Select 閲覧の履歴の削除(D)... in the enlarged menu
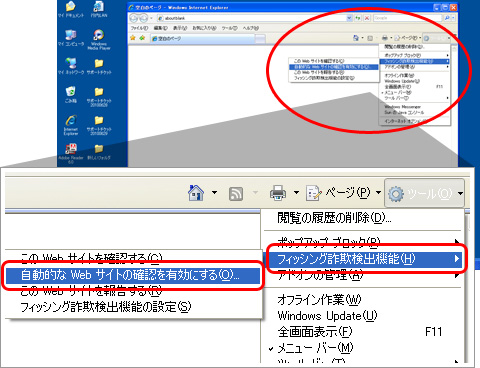Screen dimensions: 480x368 [x=363, y=218]
